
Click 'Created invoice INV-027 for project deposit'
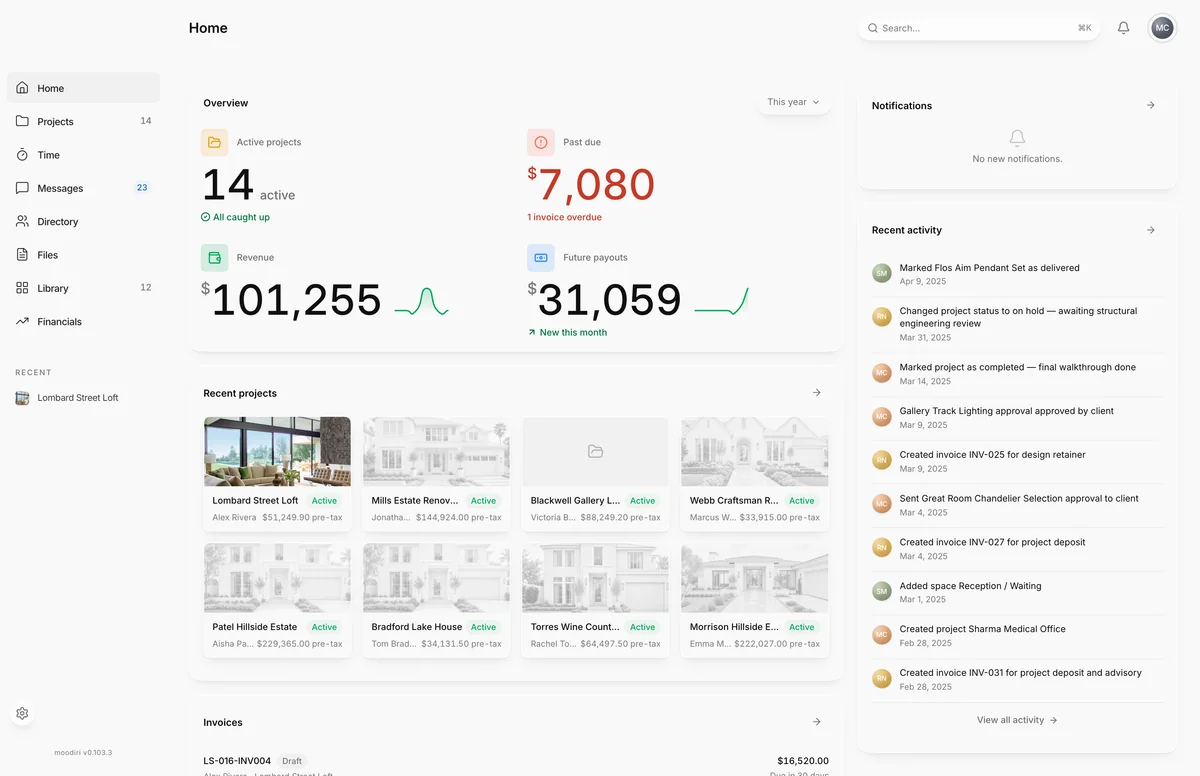(x=992, y=542)
